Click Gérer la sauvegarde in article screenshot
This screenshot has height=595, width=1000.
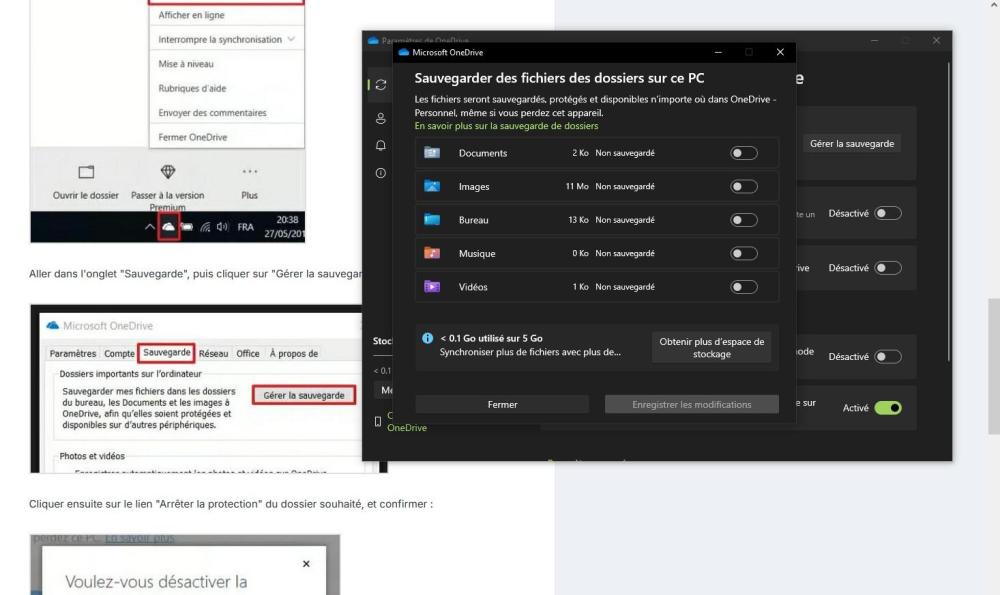(304, 395)
